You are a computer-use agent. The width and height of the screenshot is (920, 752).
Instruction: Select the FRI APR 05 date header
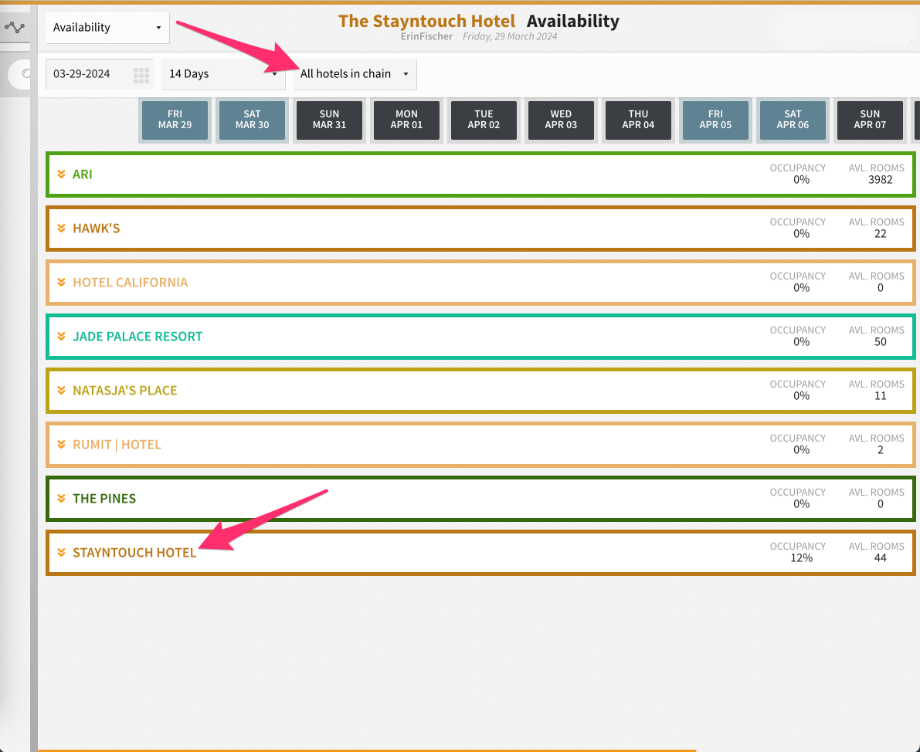click(x=715, y=120)
